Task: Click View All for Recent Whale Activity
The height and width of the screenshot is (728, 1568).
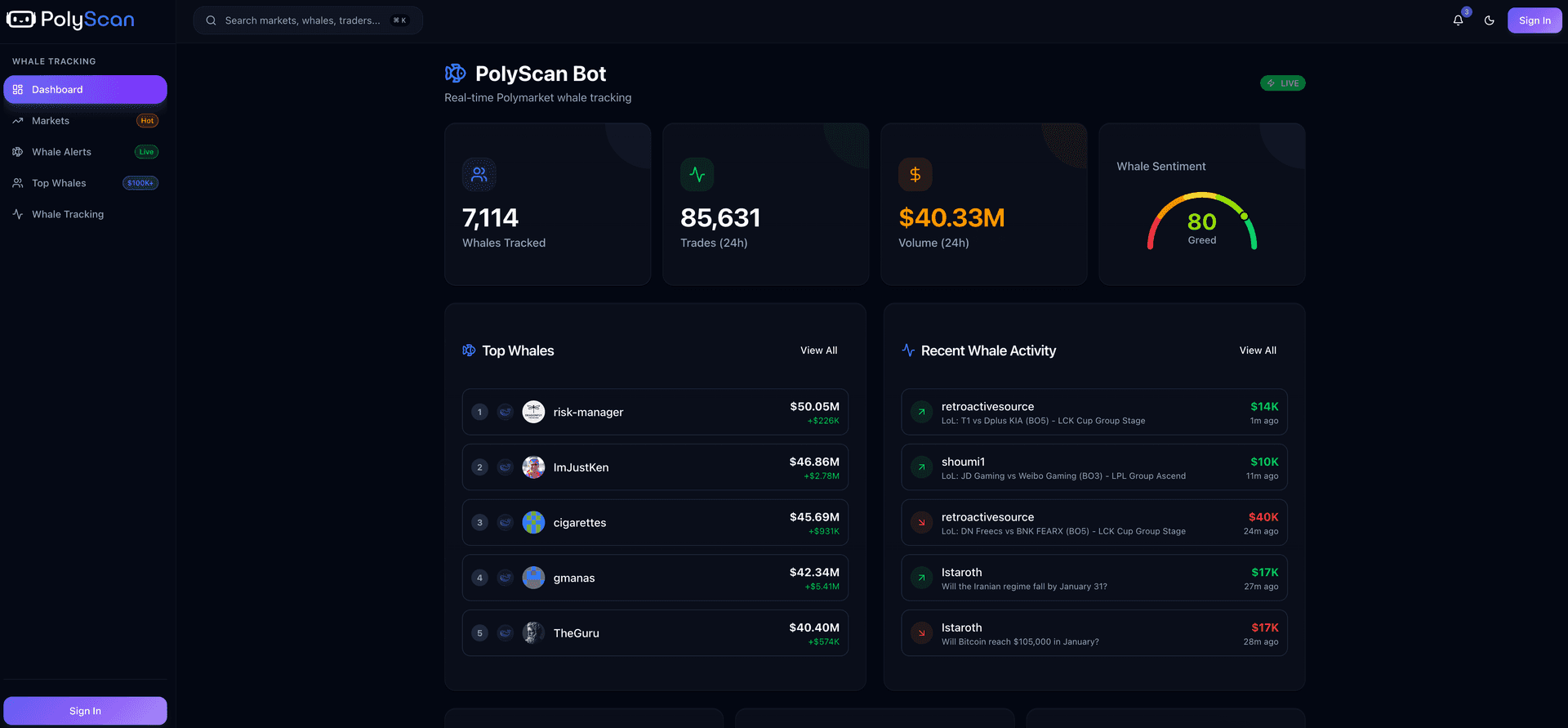Action: (1257, 351)
